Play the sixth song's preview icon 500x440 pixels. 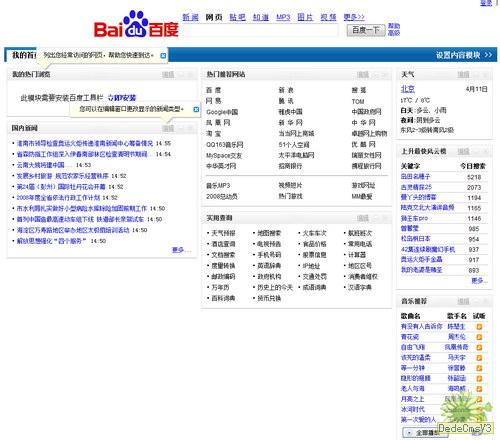(479, 379)
